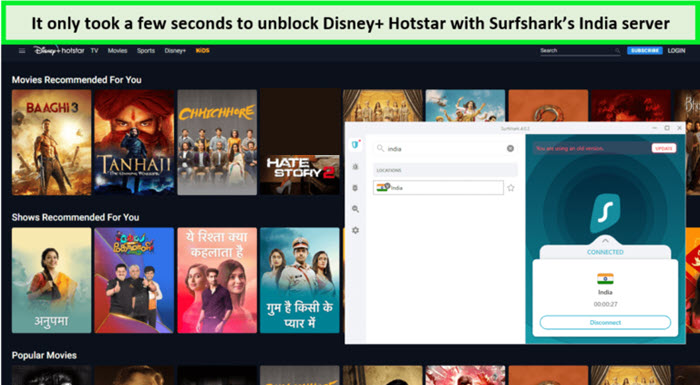The image size is (700, 385).
Task: Open the Ghum Hai Kisikey Pyaar Meiin thumbnail
Action: (300, 280)
